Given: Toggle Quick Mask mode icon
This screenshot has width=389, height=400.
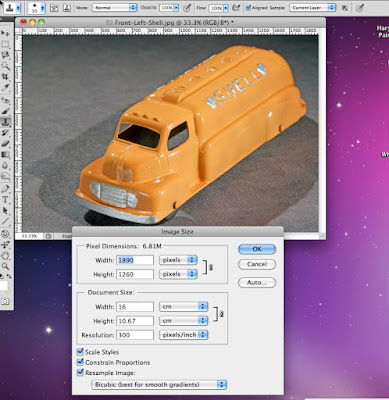Looking at the screenshot, I should [x=5, y=301].
